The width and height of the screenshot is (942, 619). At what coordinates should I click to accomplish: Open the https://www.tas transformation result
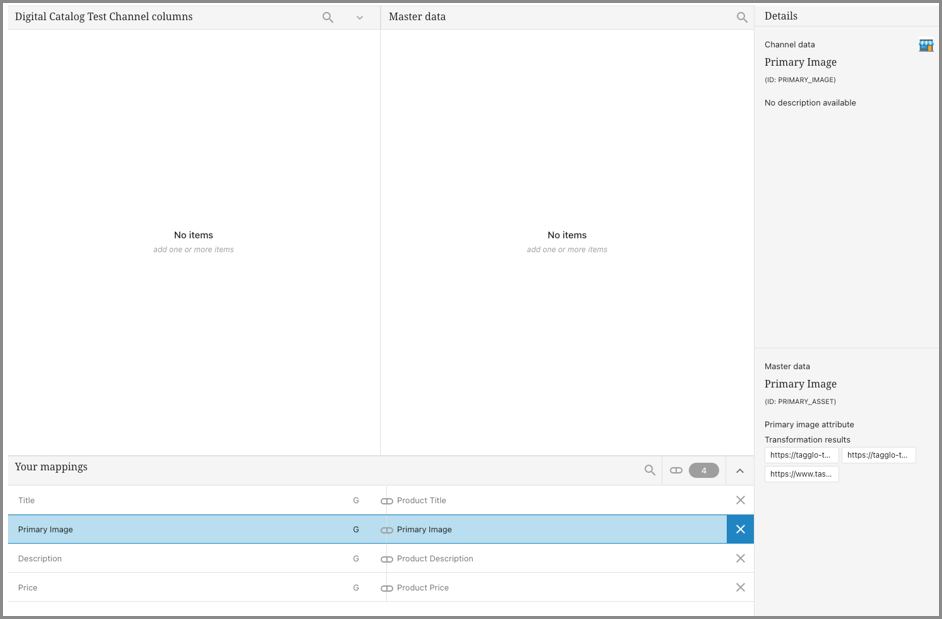click(802, 474)
